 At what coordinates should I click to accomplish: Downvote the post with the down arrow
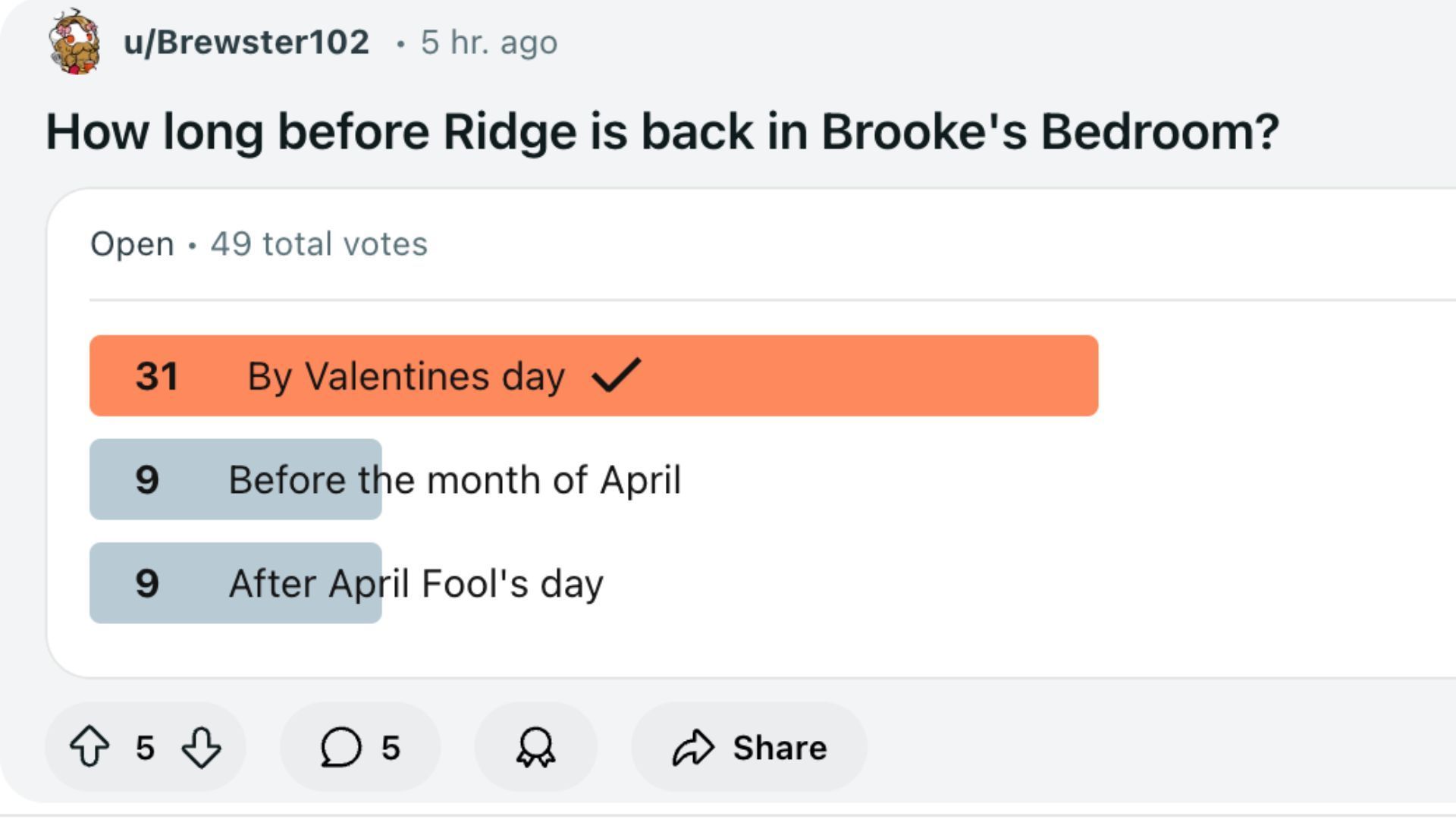(202, 747)
